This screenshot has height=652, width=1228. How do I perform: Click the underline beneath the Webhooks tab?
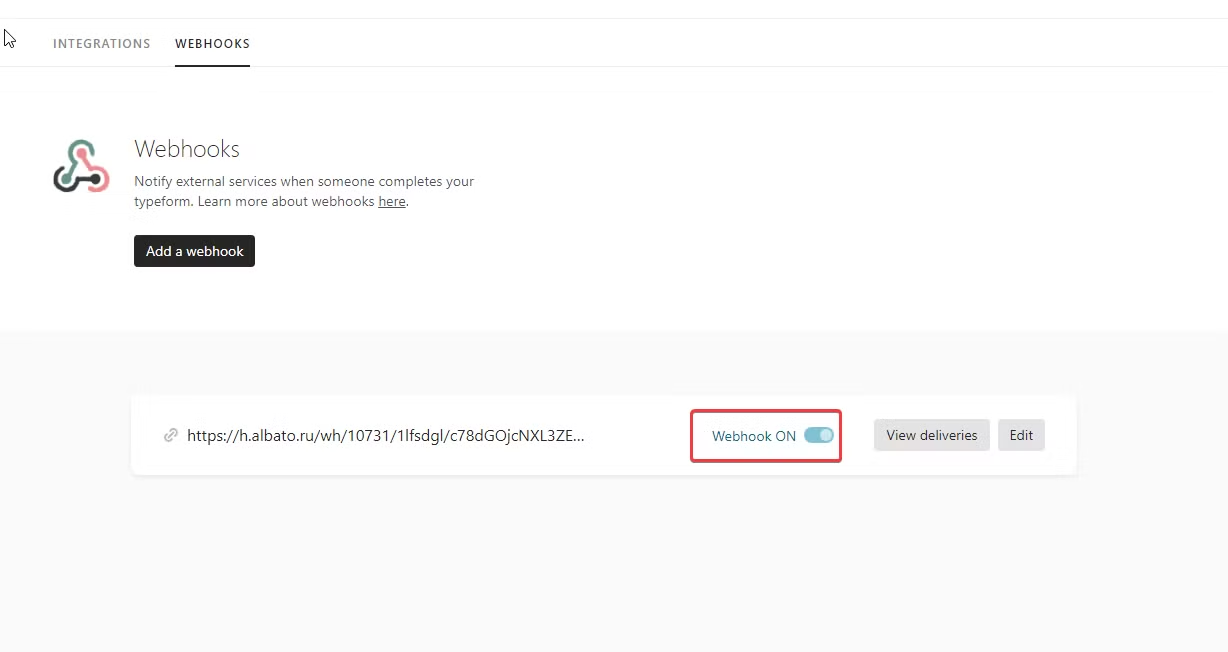coord(212,66)
